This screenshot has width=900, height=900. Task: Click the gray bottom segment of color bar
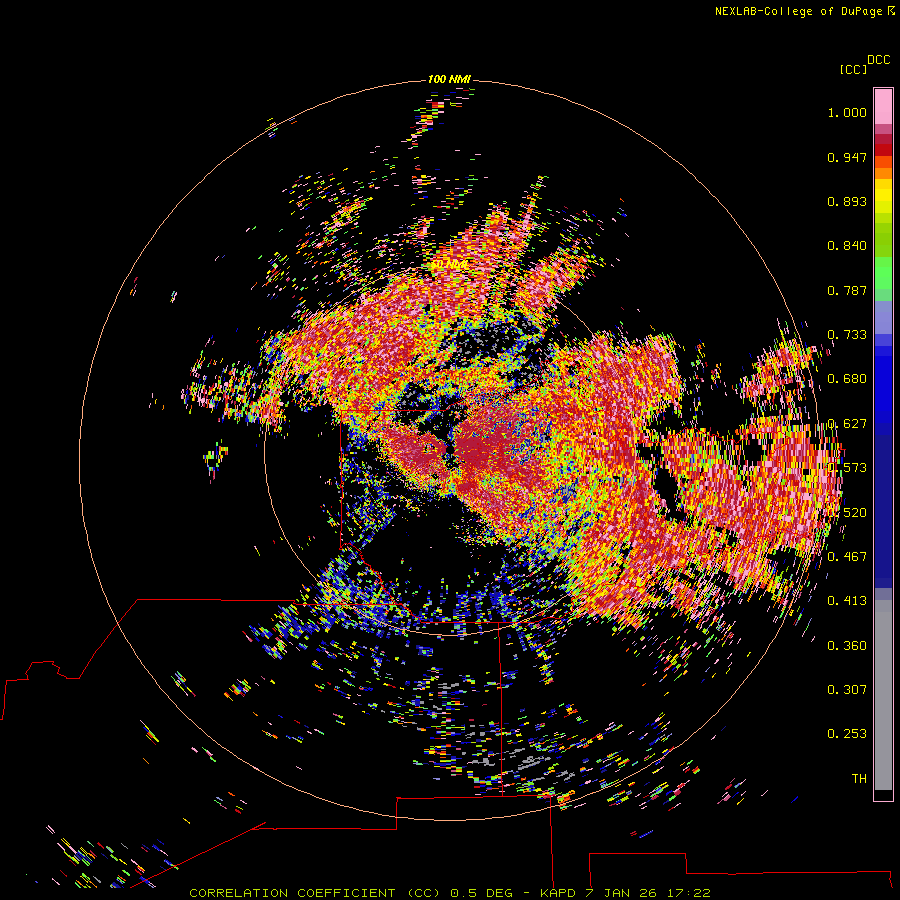point(883,695)
